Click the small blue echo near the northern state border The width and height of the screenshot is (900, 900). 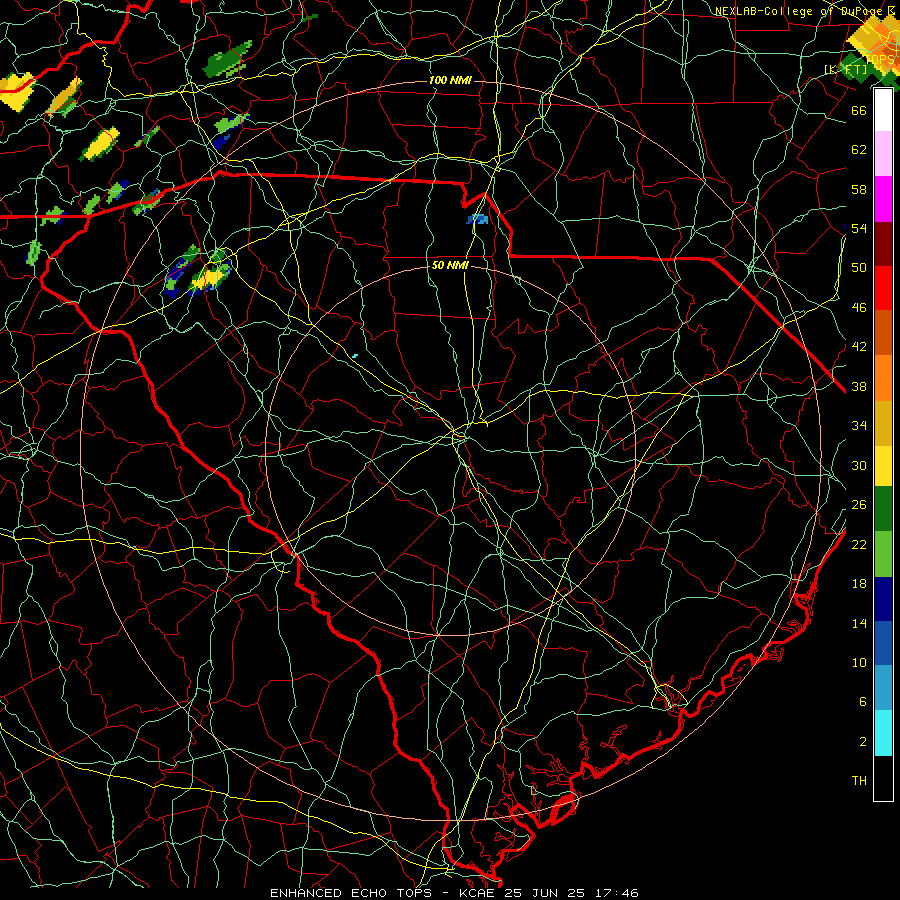coord(478,219)
